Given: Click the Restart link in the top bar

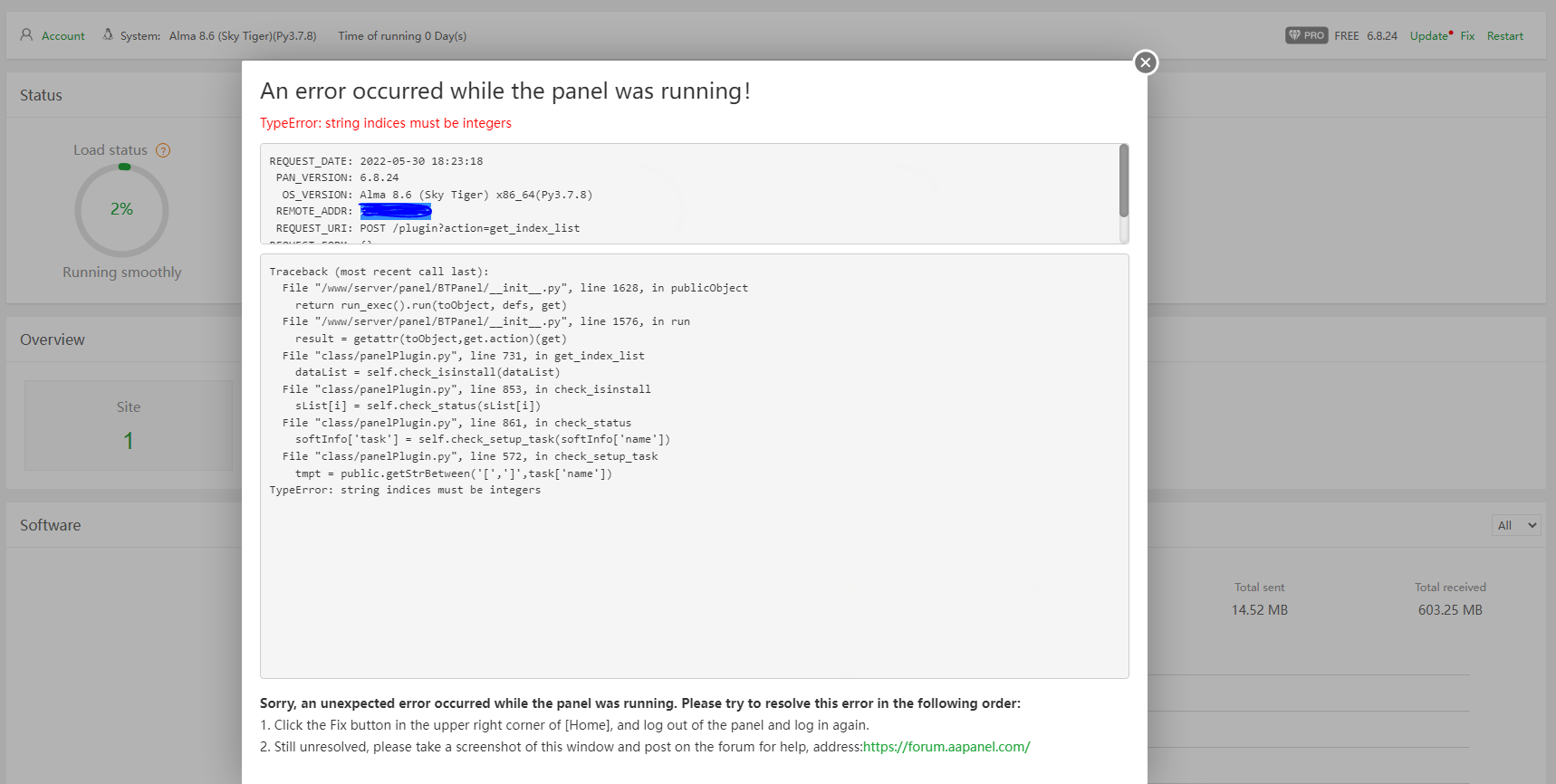Looking at the screenshot, I should tap(1505, 36).
